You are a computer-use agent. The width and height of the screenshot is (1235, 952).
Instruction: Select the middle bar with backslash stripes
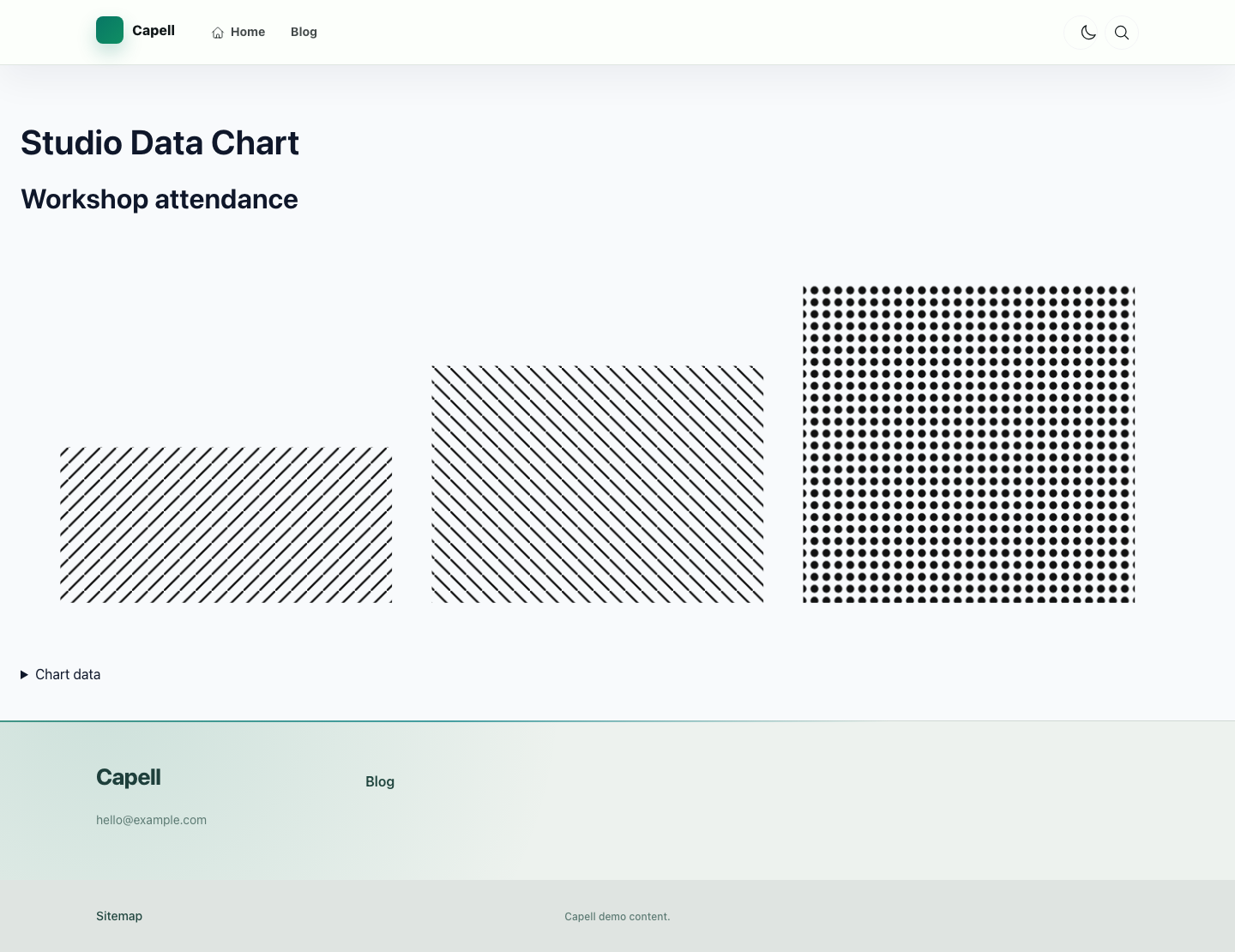(597, 485)
